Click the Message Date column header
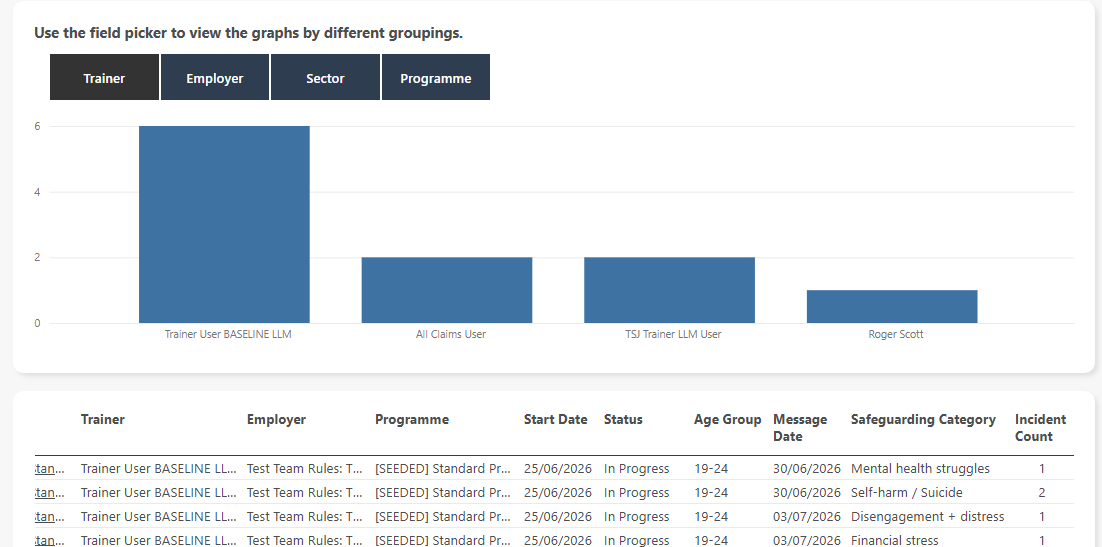The height and width of the screenshot is (547, 1102). tap(800, 427)
